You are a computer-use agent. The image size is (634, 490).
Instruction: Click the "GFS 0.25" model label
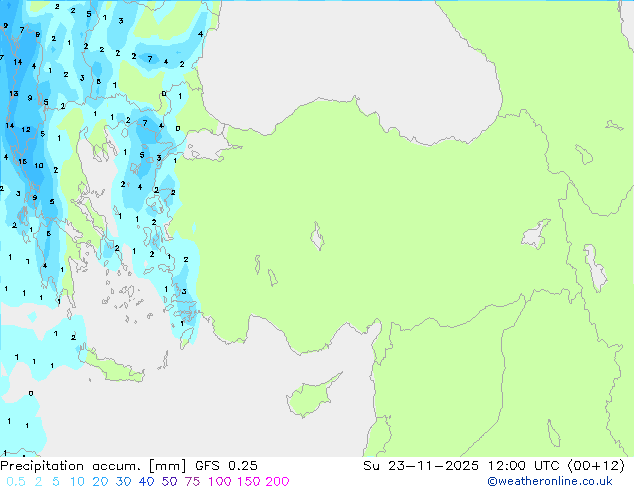pyautogui.click(x=226, y=466)
